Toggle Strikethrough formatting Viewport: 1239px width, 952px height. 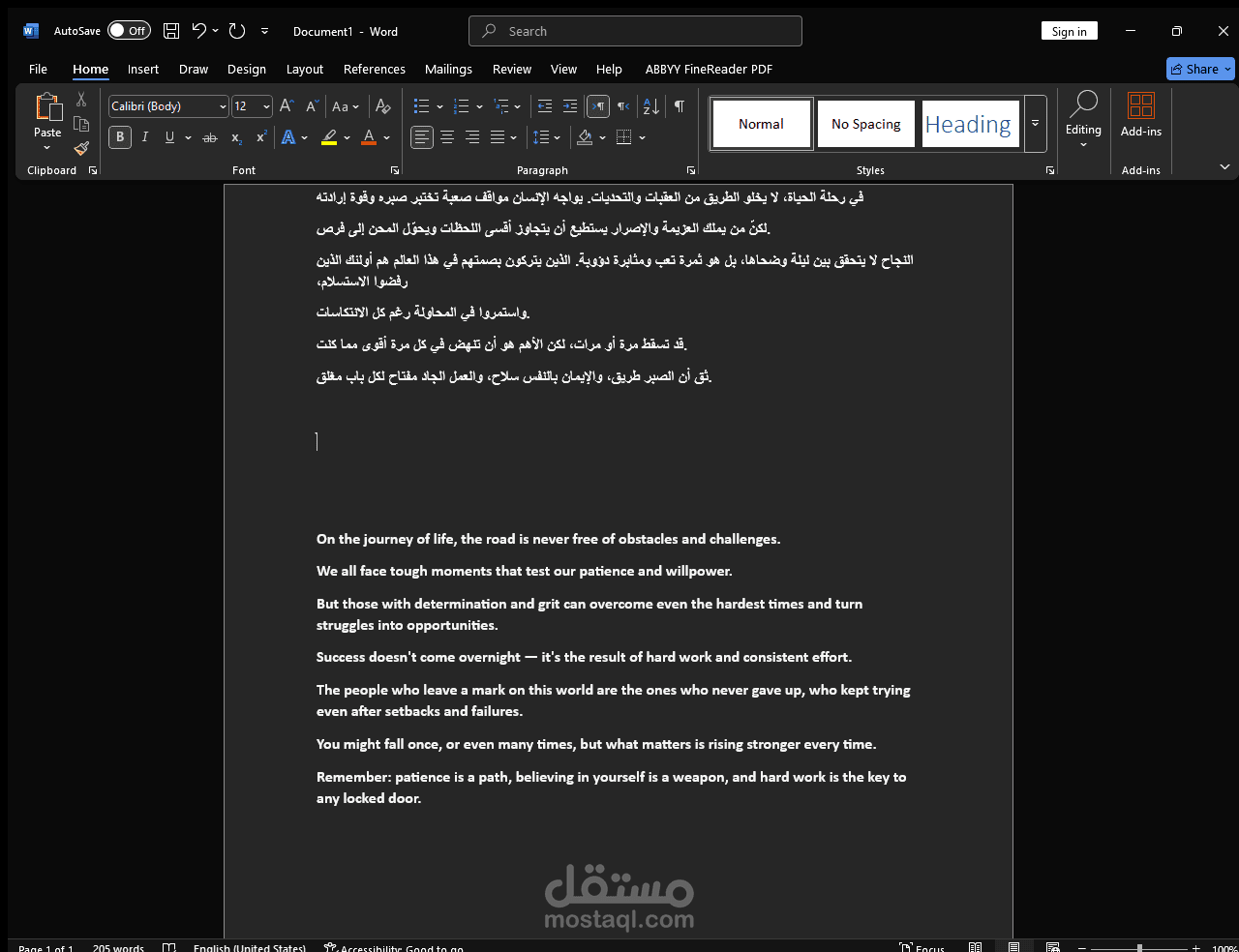click(210, 137)
